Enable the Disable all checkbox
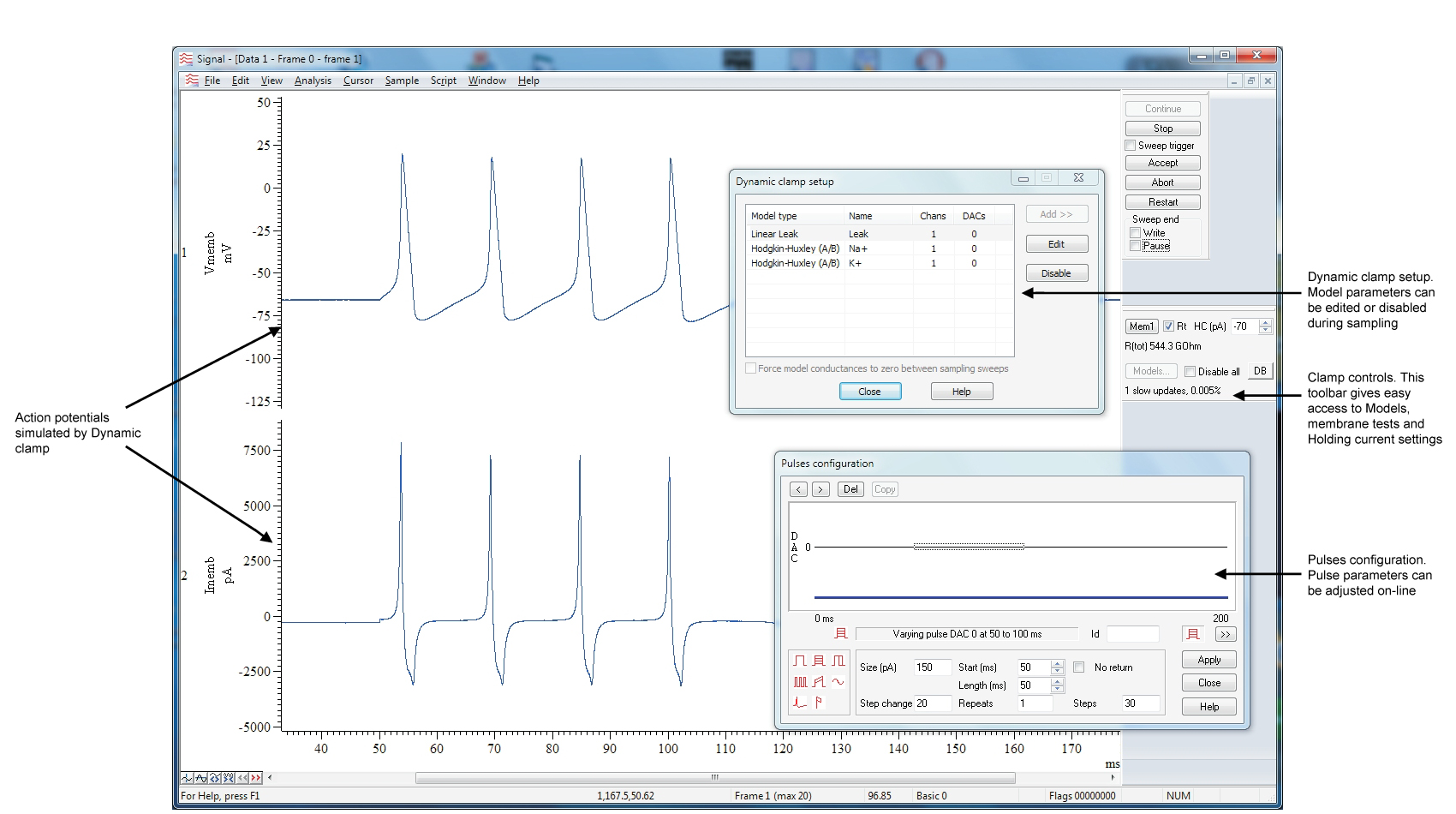The width and height of the screenshot is (1456, 814). pos(1190,371)
